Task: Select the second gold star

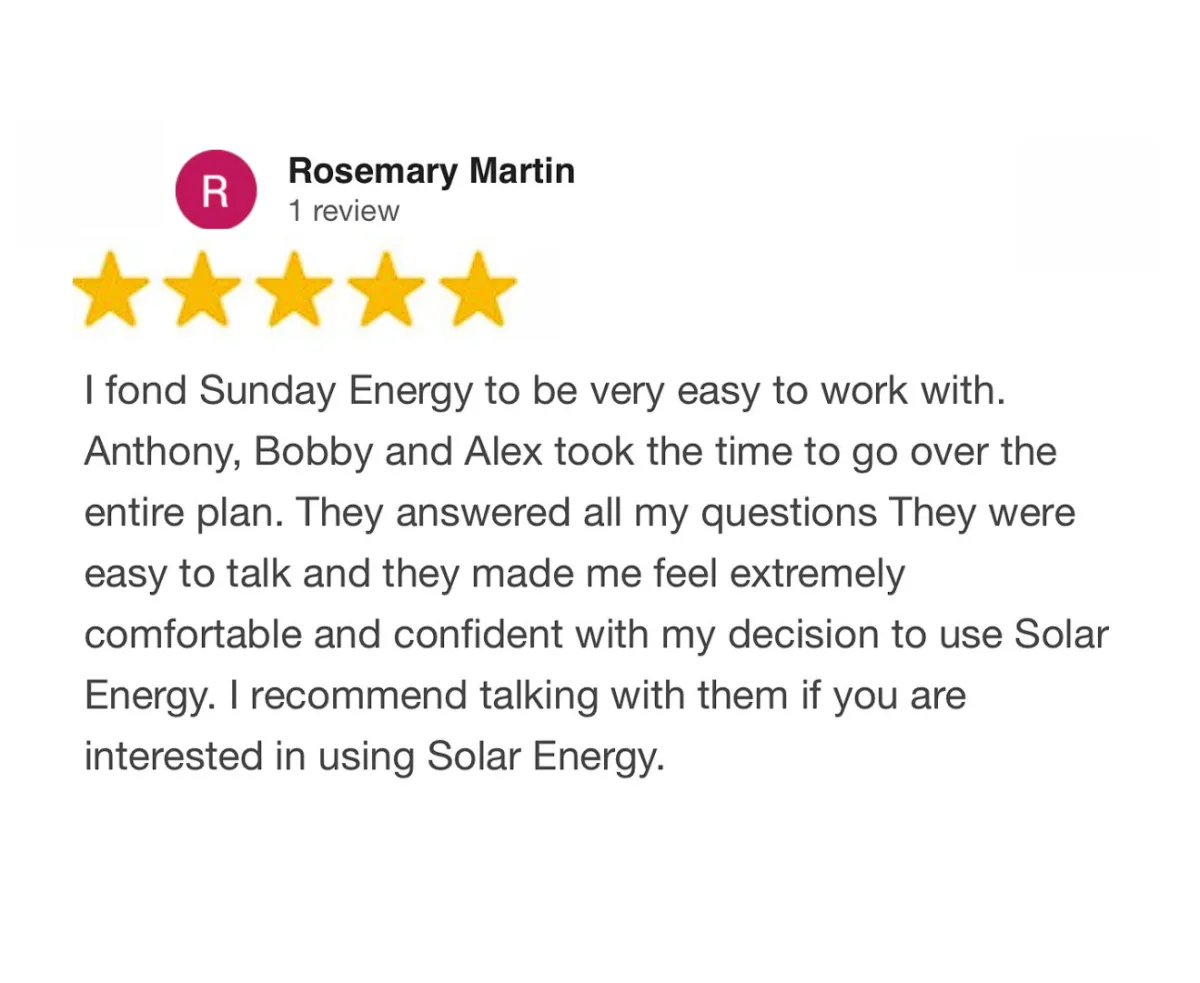Action: (203, 288)
